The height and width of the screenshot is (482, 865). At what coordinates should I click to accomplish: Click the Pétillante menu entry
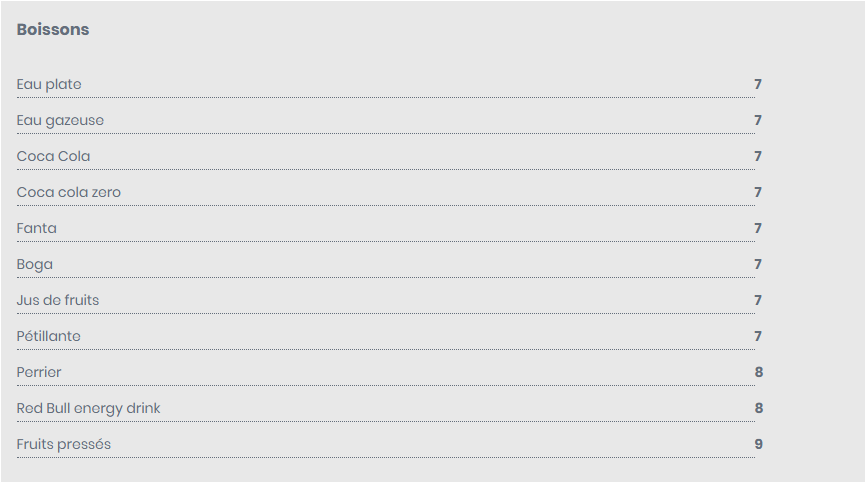49,336
